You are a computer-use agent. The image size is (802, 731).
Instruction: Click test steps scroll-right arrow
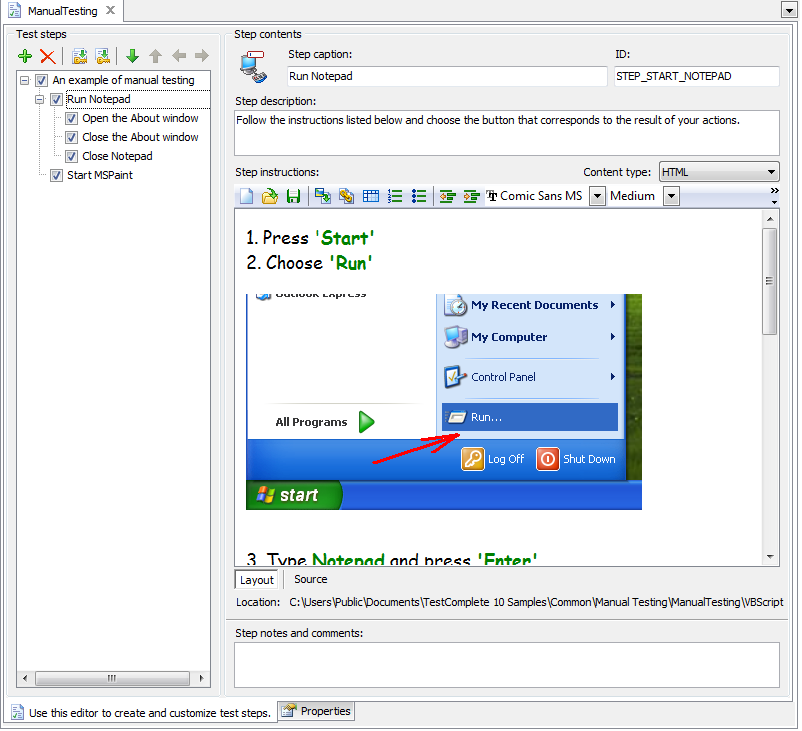[x=201, y=678]
